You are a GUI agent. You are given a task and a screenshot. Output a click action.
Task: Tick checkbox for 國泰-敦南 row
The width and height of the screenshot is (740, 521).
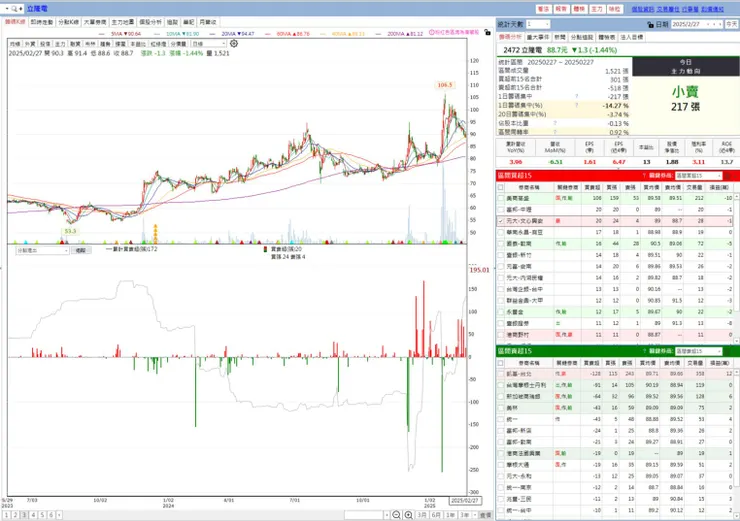click(501, 244)
